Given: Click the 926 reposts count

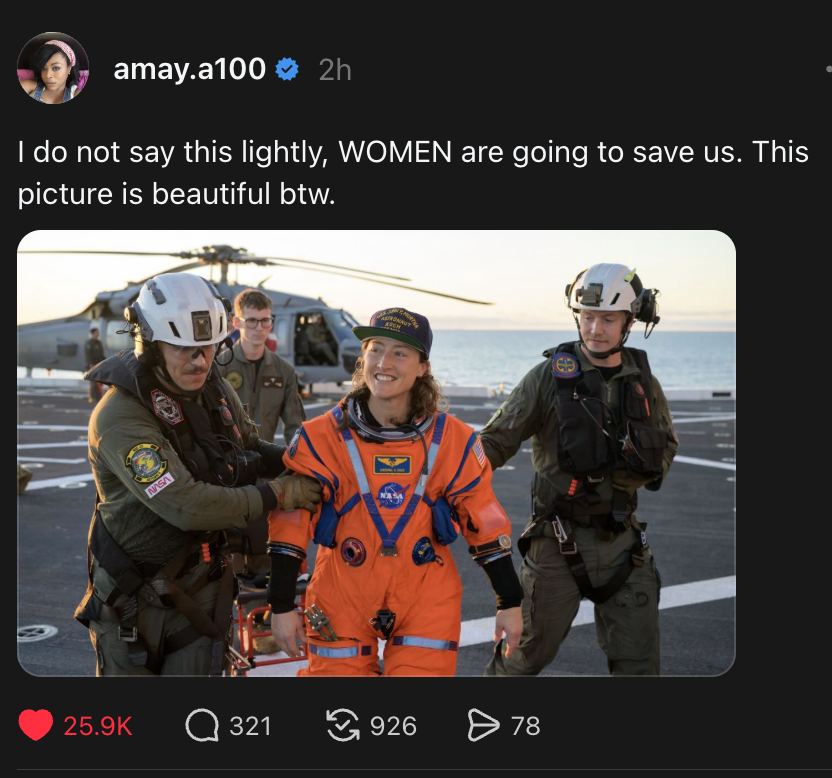Looking at the screenshot, I should 393,726.
